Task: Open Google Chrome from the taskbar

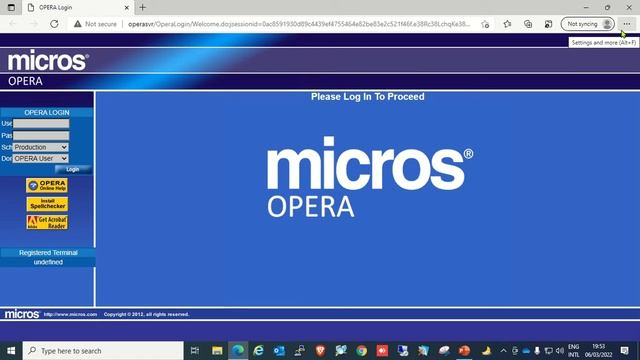Action: (x=361, y=351)
